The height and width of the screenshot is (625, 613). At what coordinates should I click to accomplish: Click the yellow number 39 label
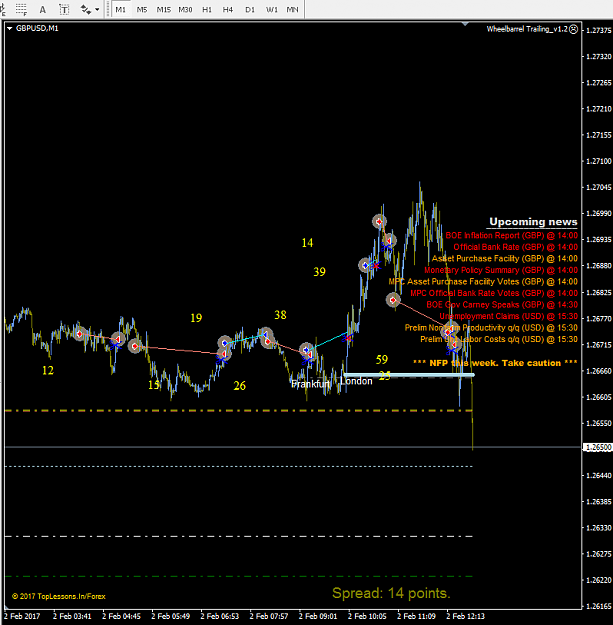(x=319, y=272)
